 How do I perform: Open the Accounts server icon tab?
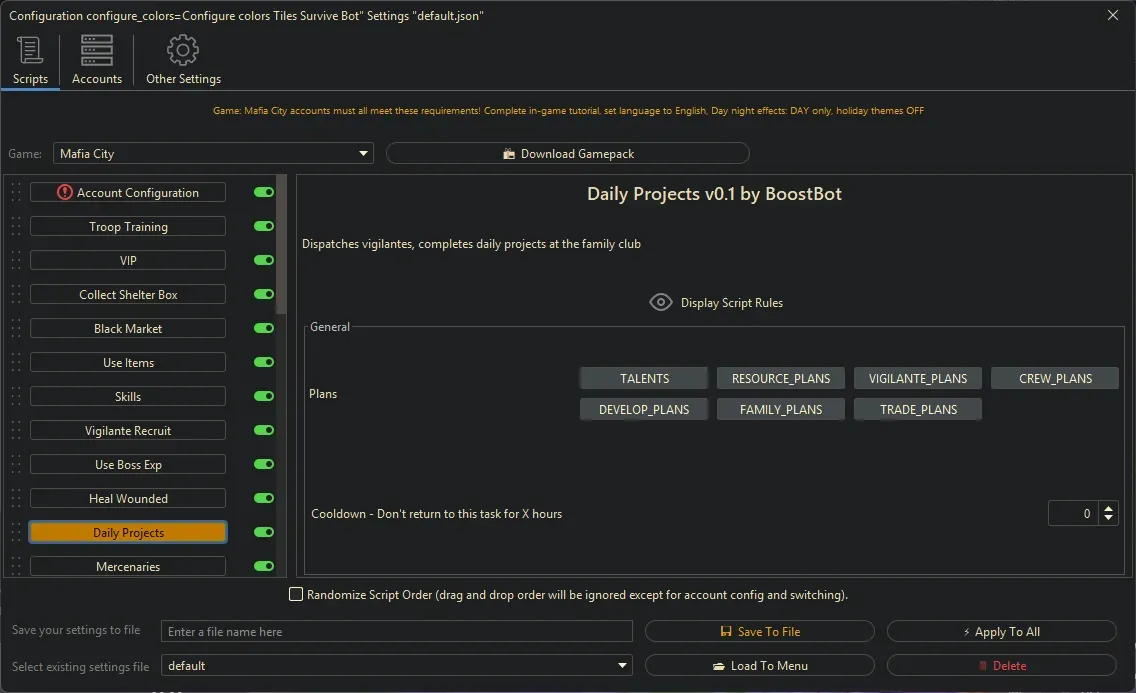click(x=97, y=51)
